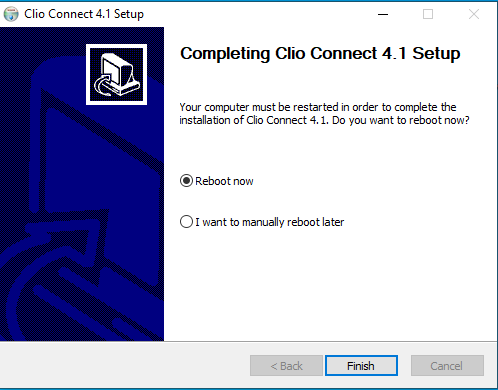Viewport: 498px width, 390px height.
Task: Choose the manual reboot later radio button
Action: tap(186, 222)
